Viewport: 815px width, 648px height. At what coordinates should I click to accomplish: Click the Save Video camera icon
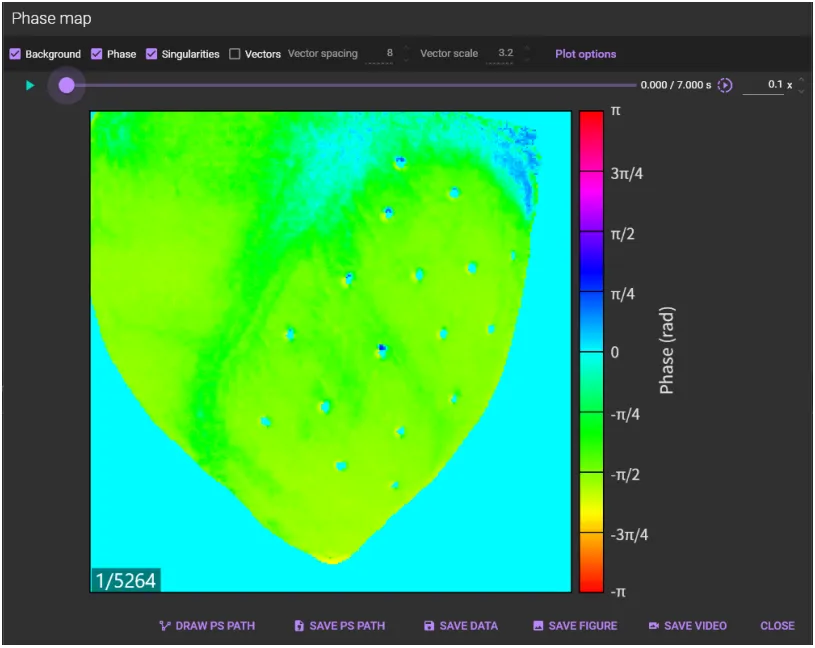tap(654, 626)
